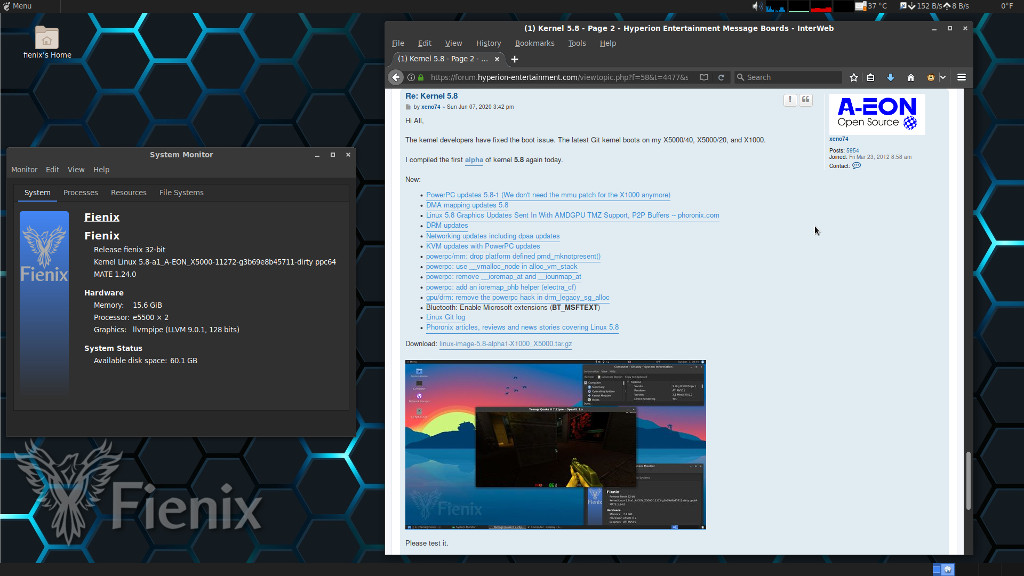The height and width of the screenshot is (576, 1024).
Task: Switch to the File Systems tab
Action: (x=181, y=193)
